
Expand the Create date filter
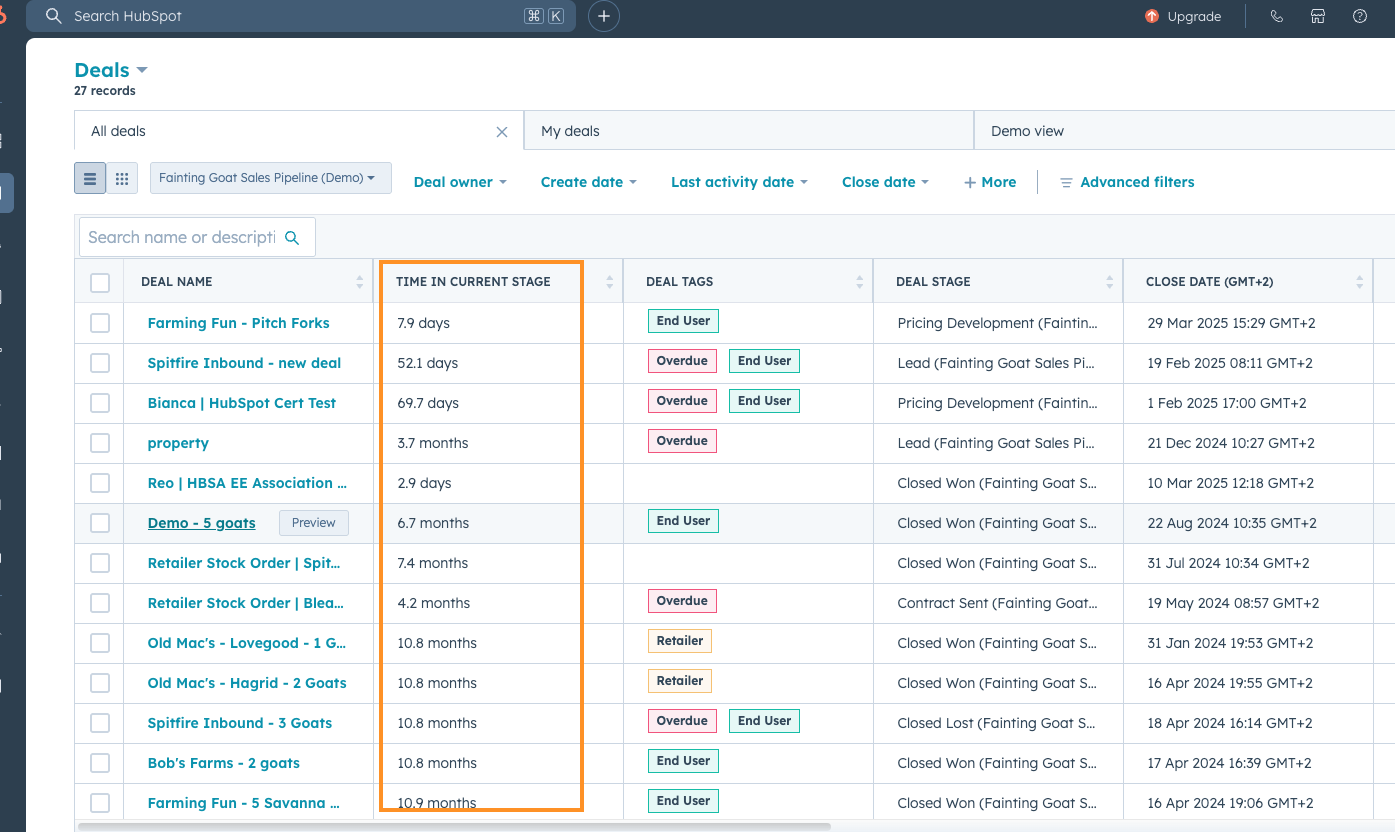[589, 182]
